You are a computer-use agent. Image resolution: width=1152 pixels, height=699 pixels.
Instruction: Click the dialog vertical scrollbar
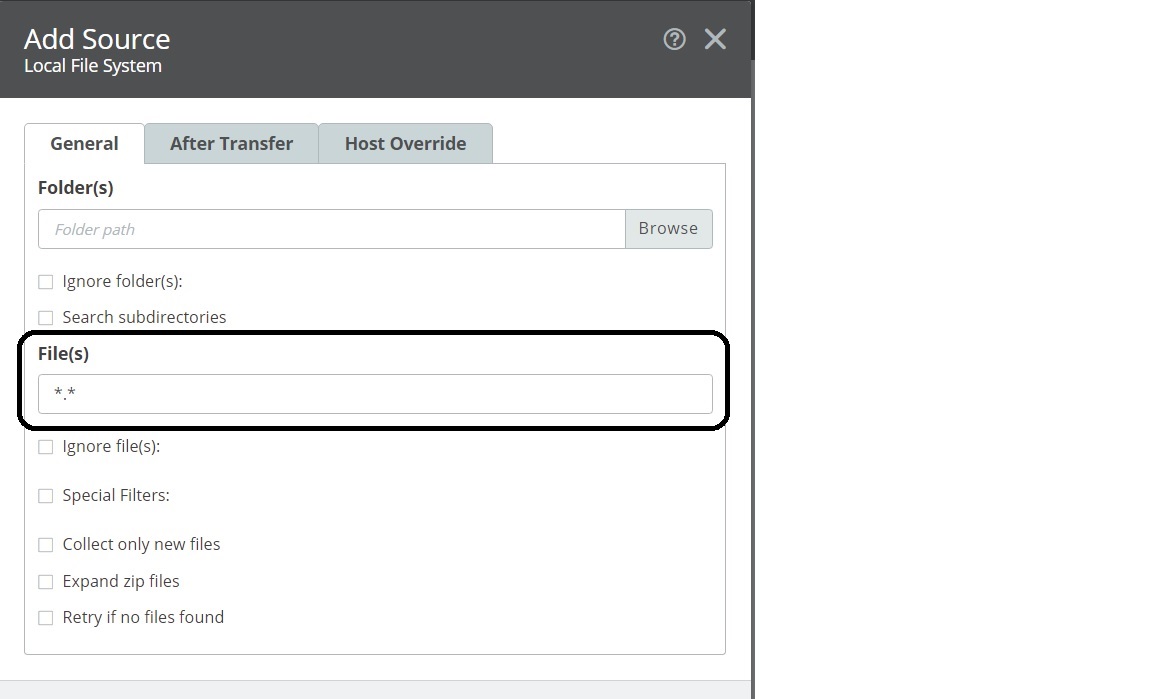[753, 379]
